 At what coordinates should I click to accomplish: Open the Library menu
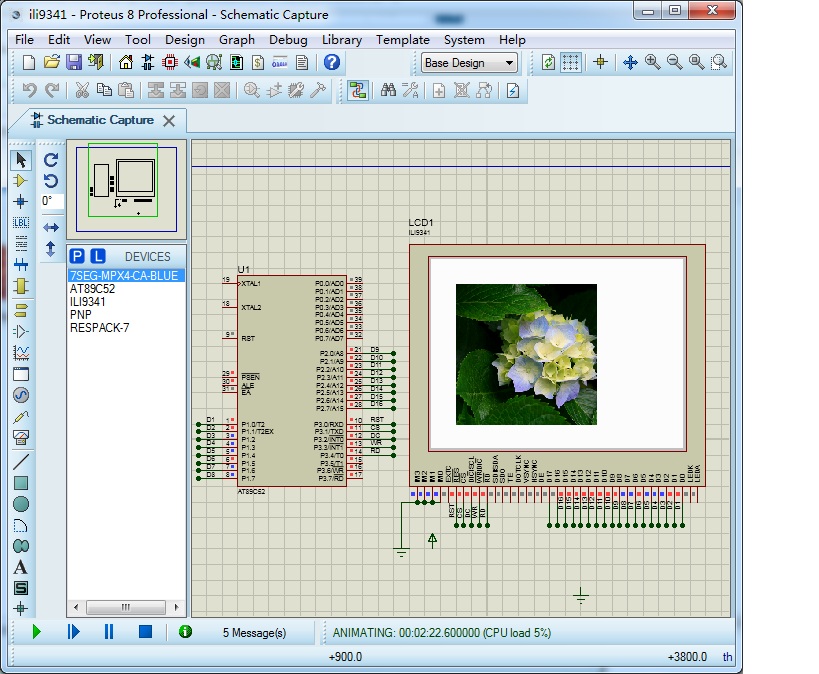click(x=342, y=40)
